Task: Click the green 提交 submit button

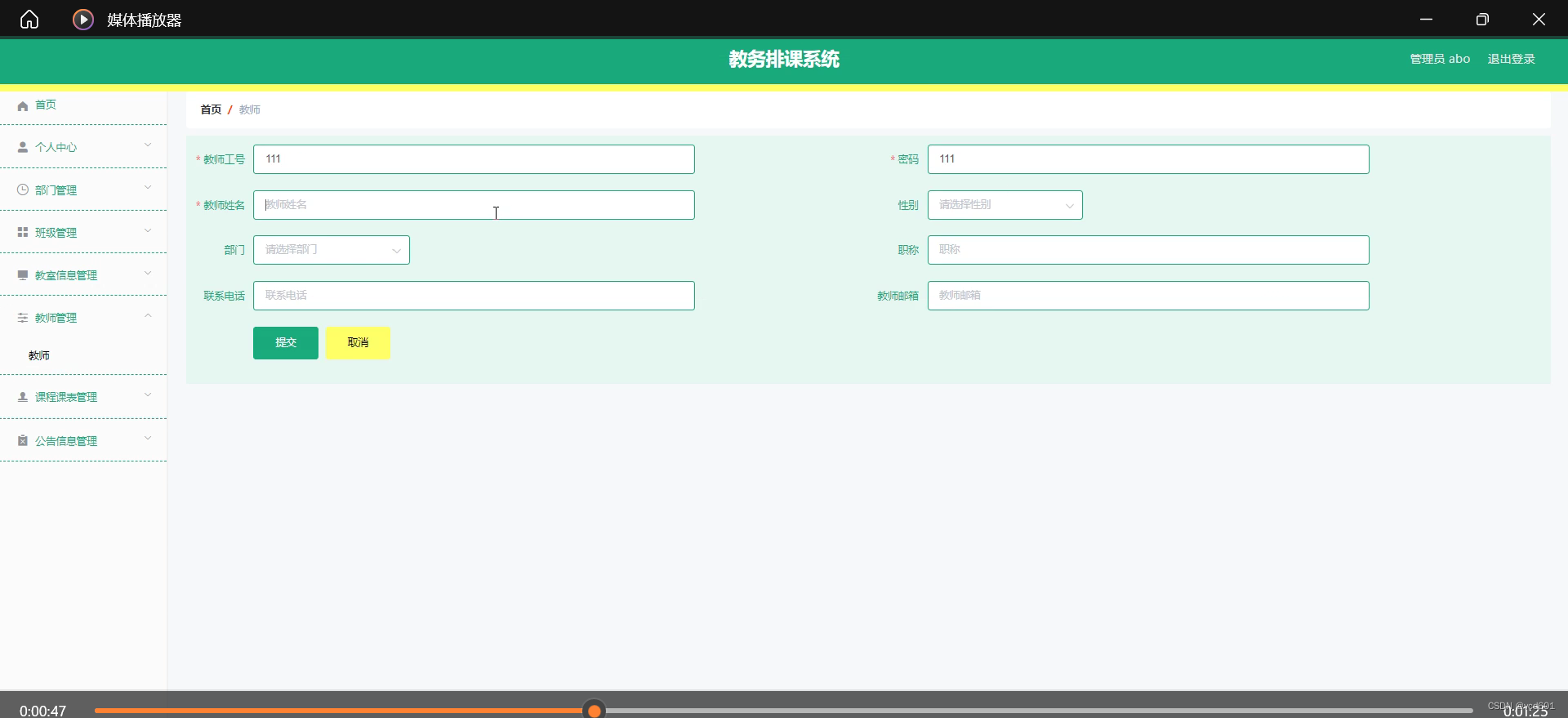Action: click(x=285, y=343)
